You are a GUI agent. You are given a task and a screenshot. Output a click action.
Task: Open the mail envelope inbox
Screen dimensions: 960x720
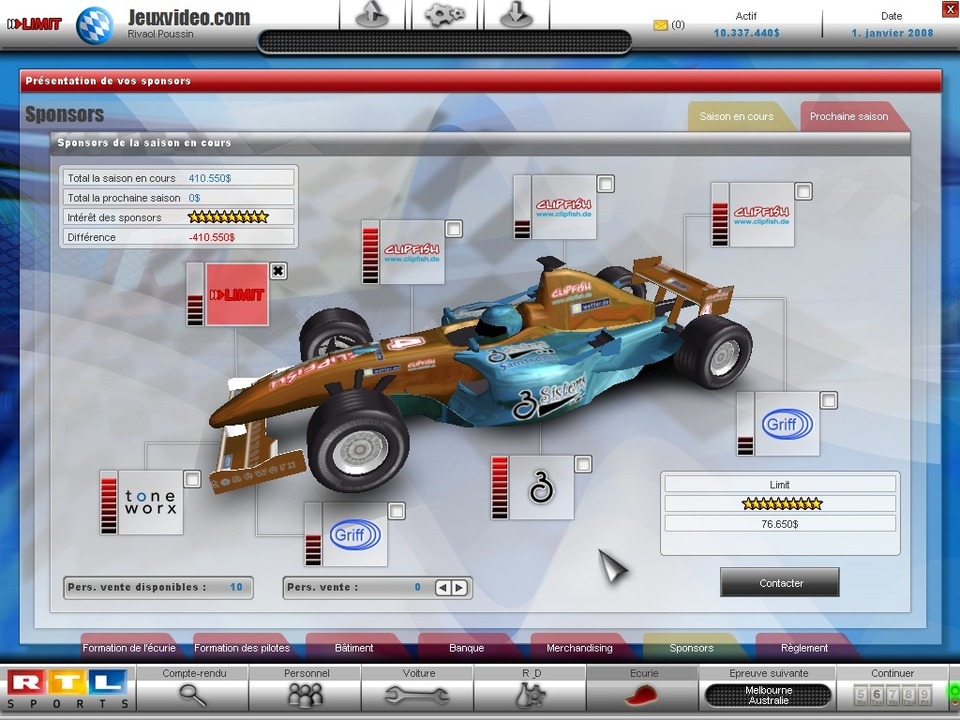(660, 25)
